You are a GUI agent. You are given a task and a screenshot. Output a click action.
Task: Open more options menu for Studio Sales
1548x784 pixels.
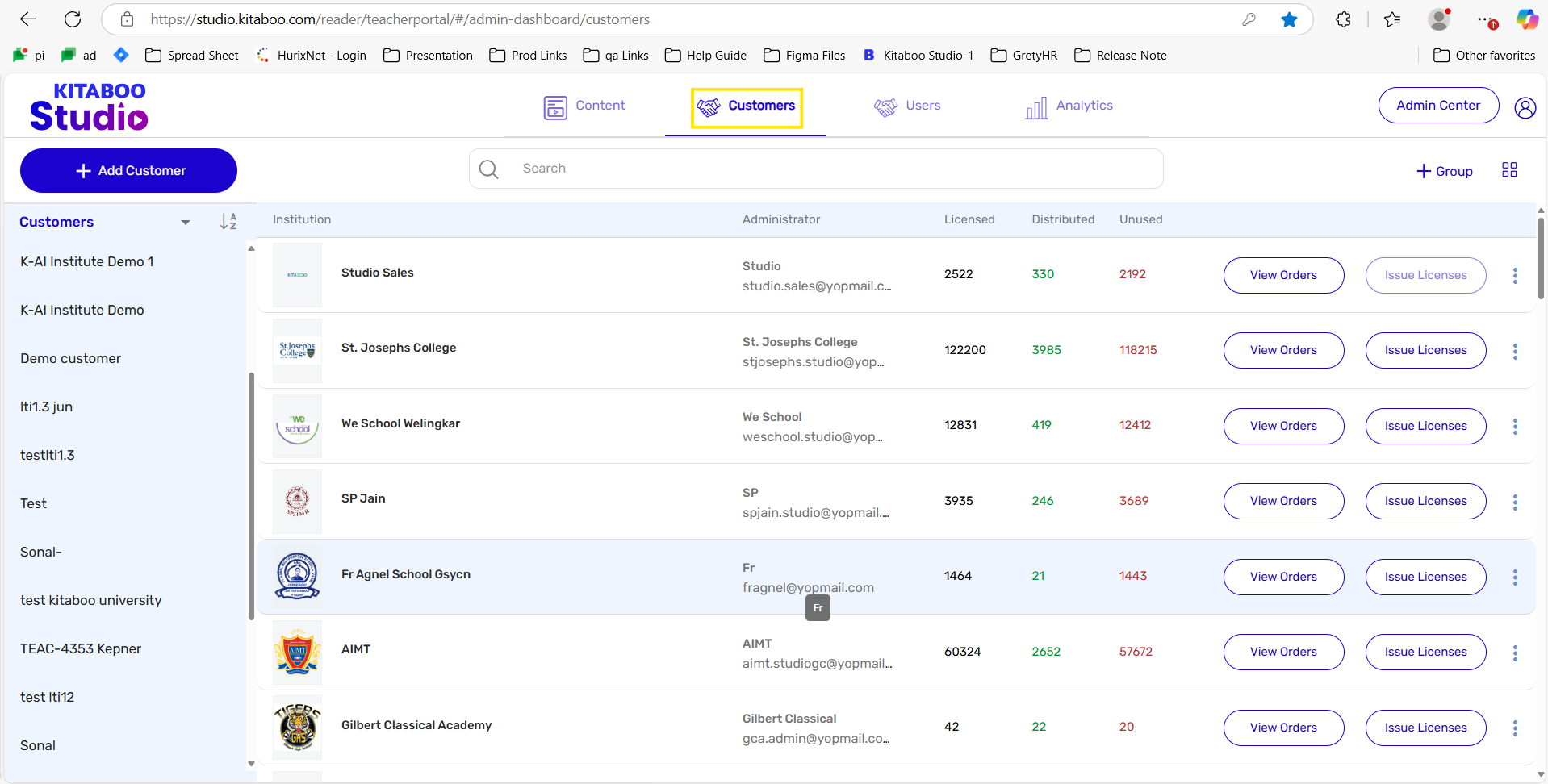[x=1515, y=275]
